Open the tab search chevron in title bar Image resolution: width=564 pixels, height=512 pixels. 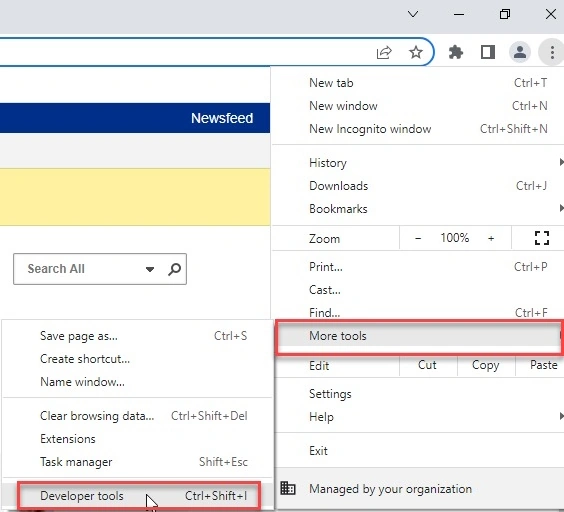(413, 14)
